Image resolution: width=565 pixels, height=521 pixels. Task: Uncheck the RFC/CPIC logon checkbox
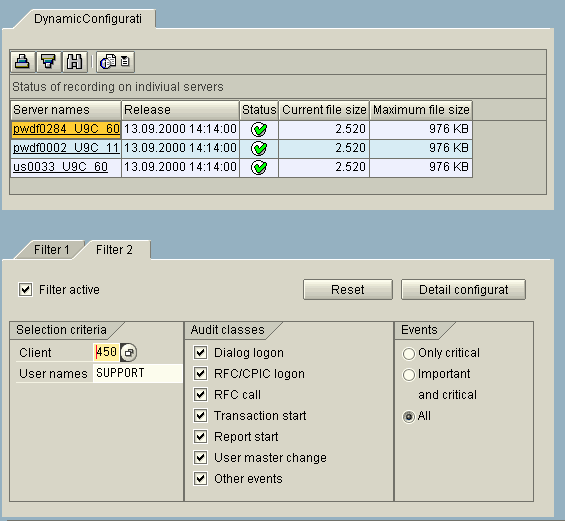[x=200, y=374]
